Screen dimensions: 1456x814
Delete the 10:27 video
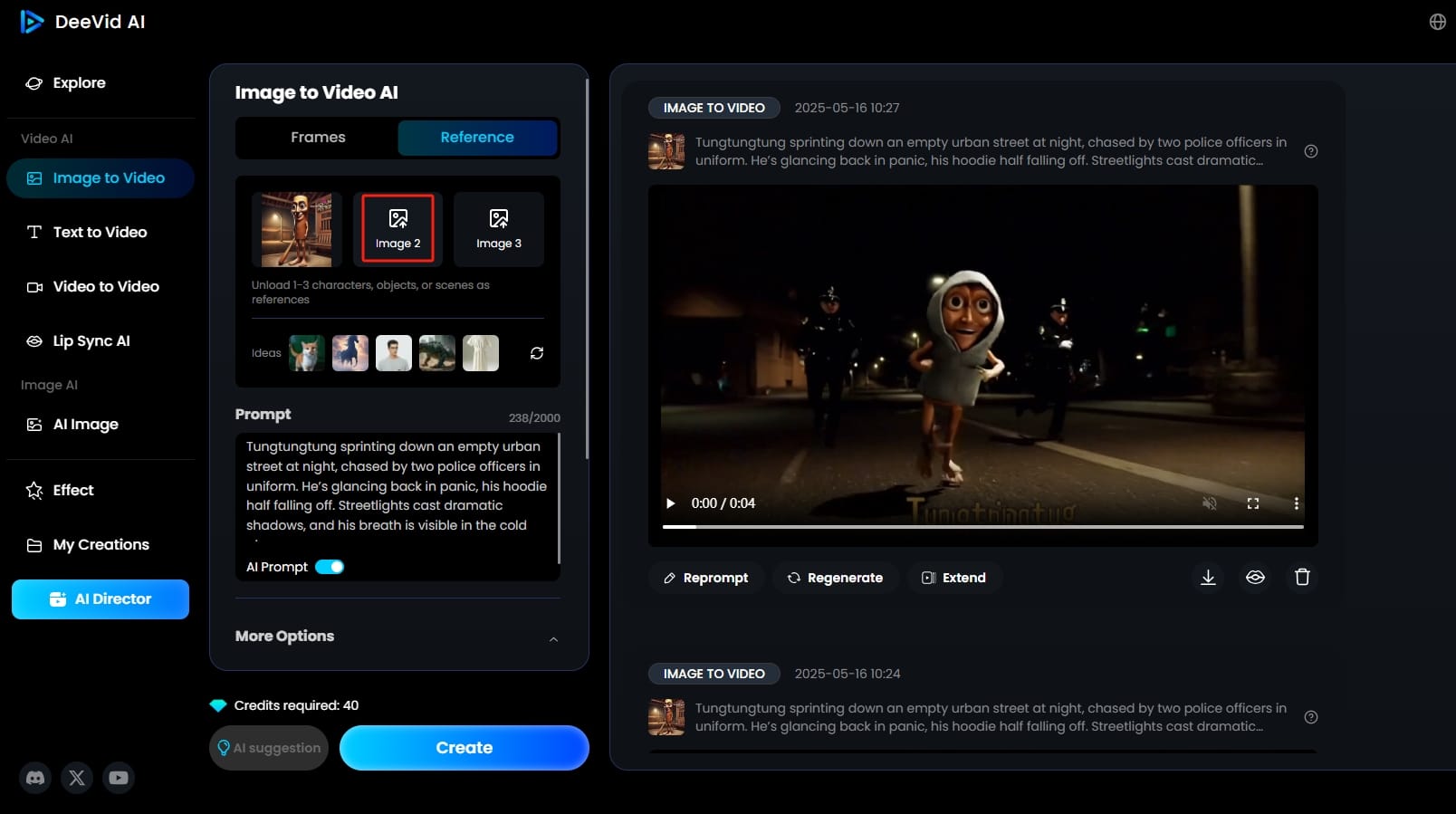coord(1302,578)
